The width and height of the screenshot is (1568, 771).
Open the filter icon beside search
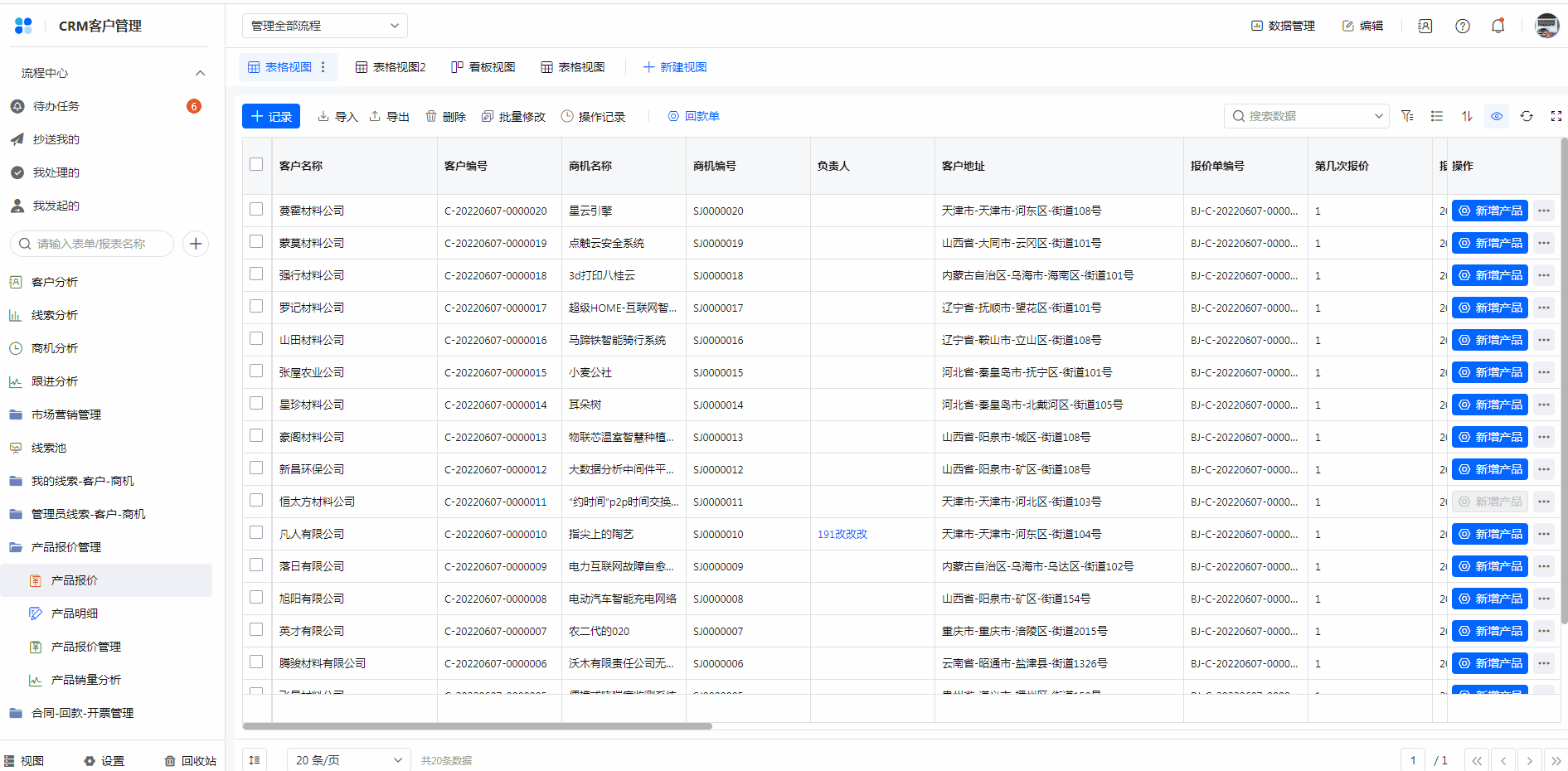[1407, 116]
